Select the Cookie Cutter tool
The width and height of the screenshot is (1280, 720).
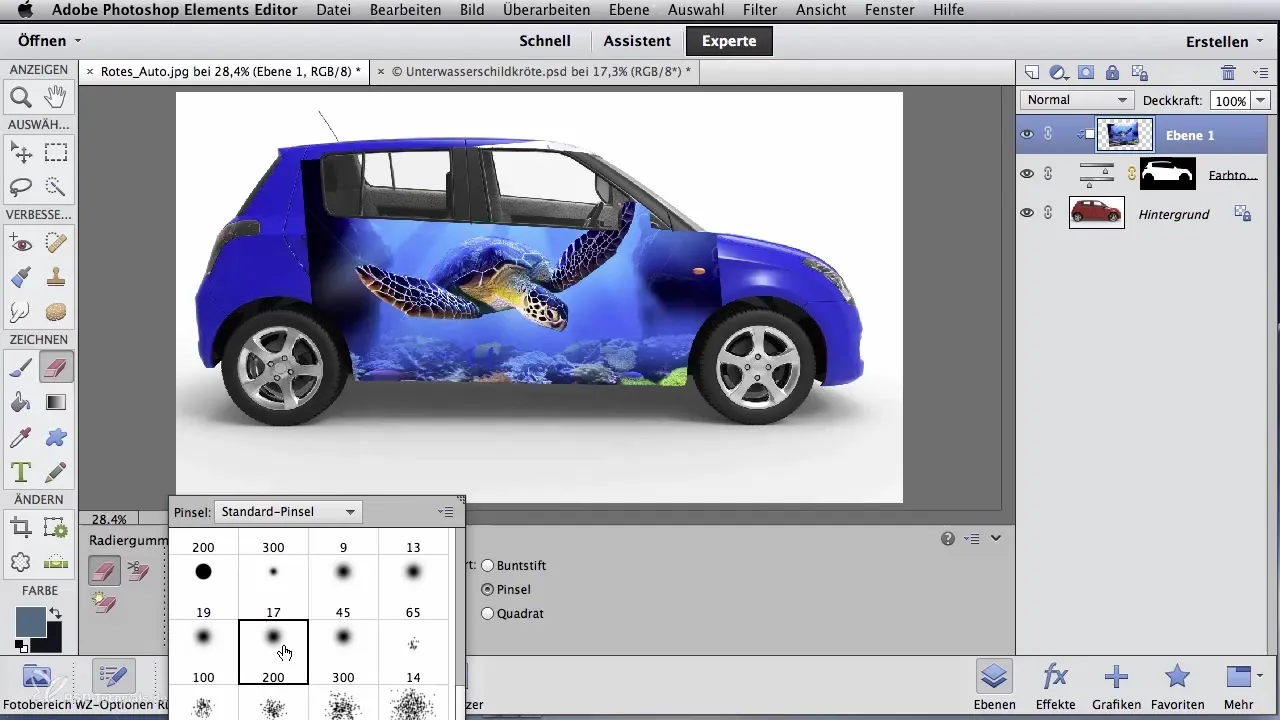point(21,562)
